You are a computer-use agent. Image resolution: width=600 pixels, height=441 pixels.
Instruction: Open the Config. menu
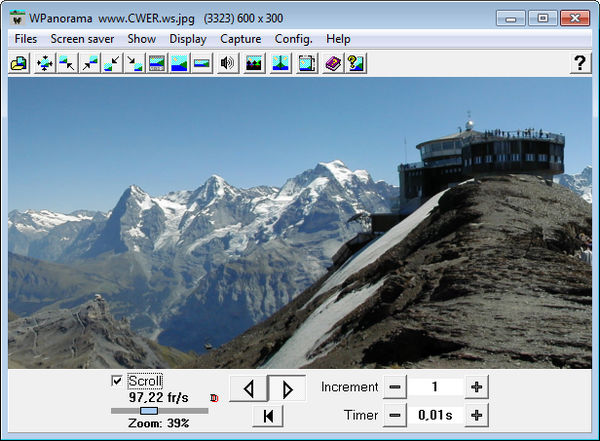(x=293, y=39)
